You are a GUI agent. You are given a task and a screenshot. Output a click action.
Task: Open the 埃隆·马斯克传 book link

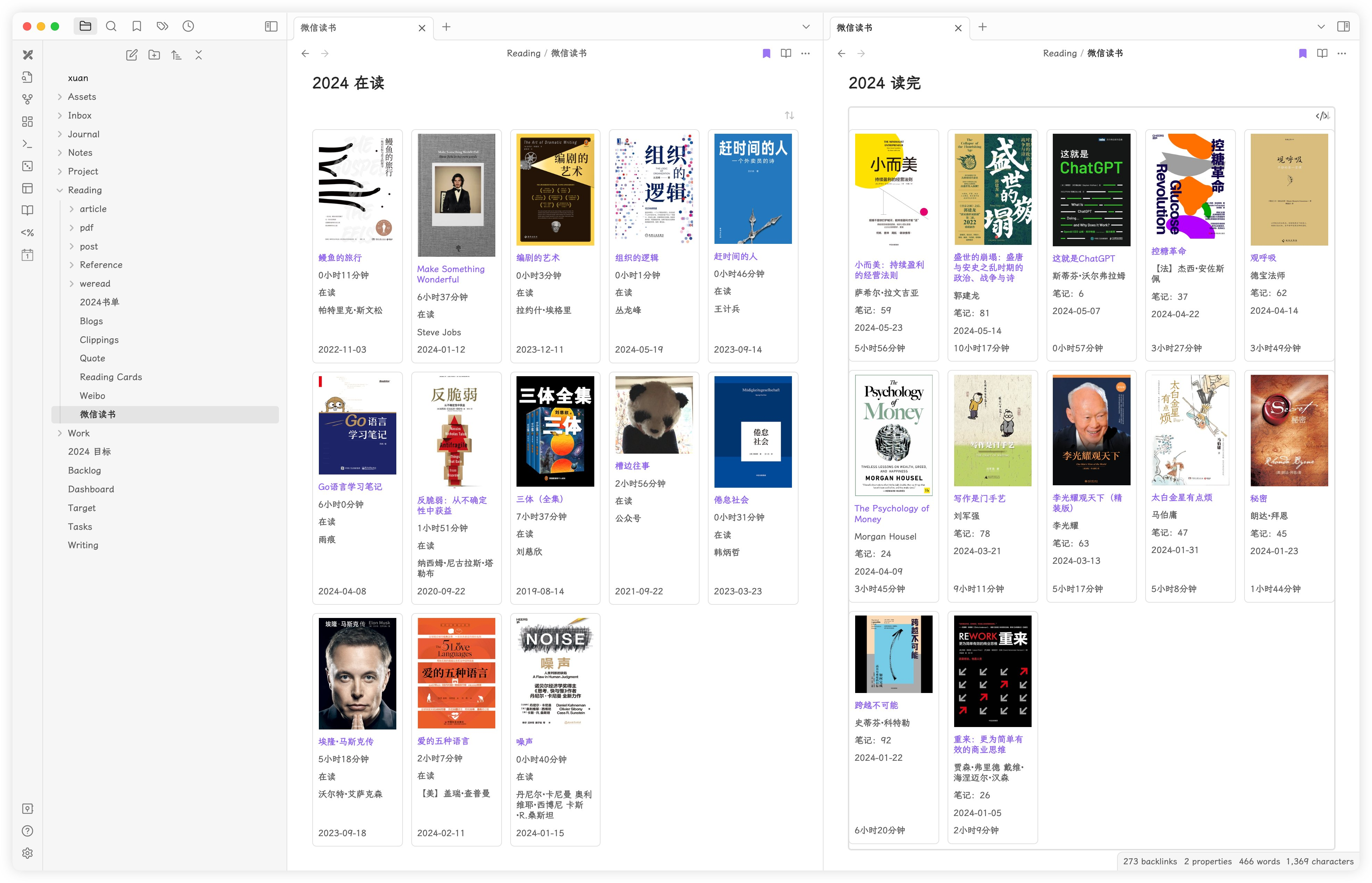(x=346, y=741)
